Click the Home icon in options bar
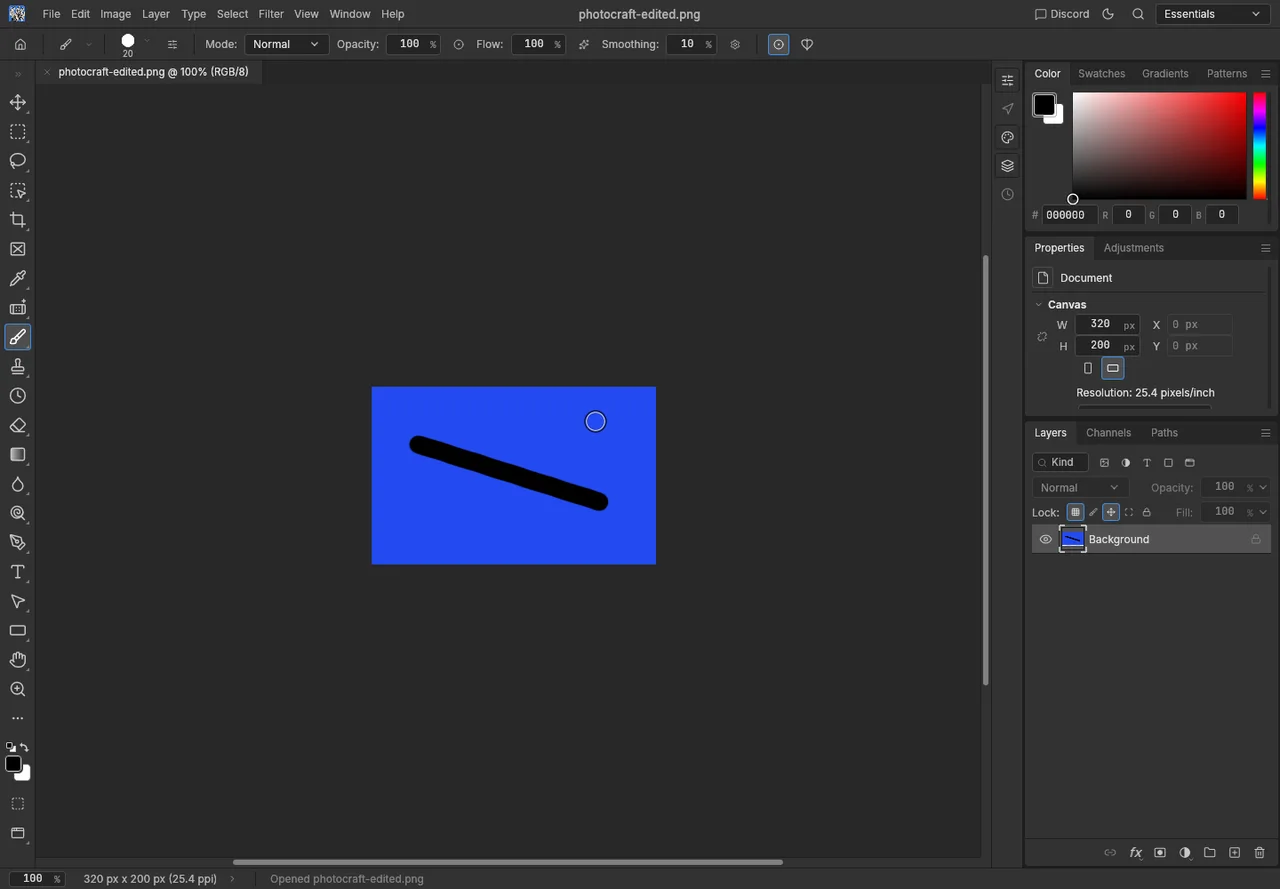This screenshot has width=1280, height=889. click(20, 44)
